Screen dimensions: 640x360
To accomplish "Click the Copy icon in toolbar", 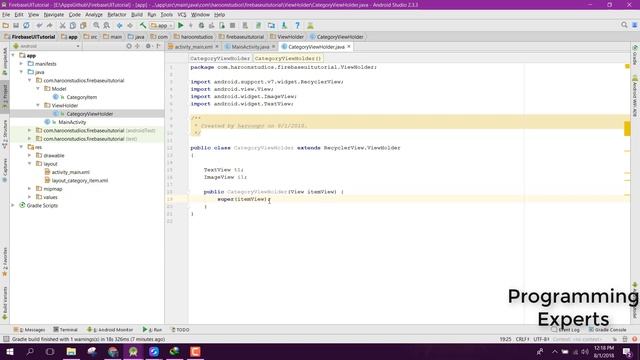I will (x=73, y=25).
